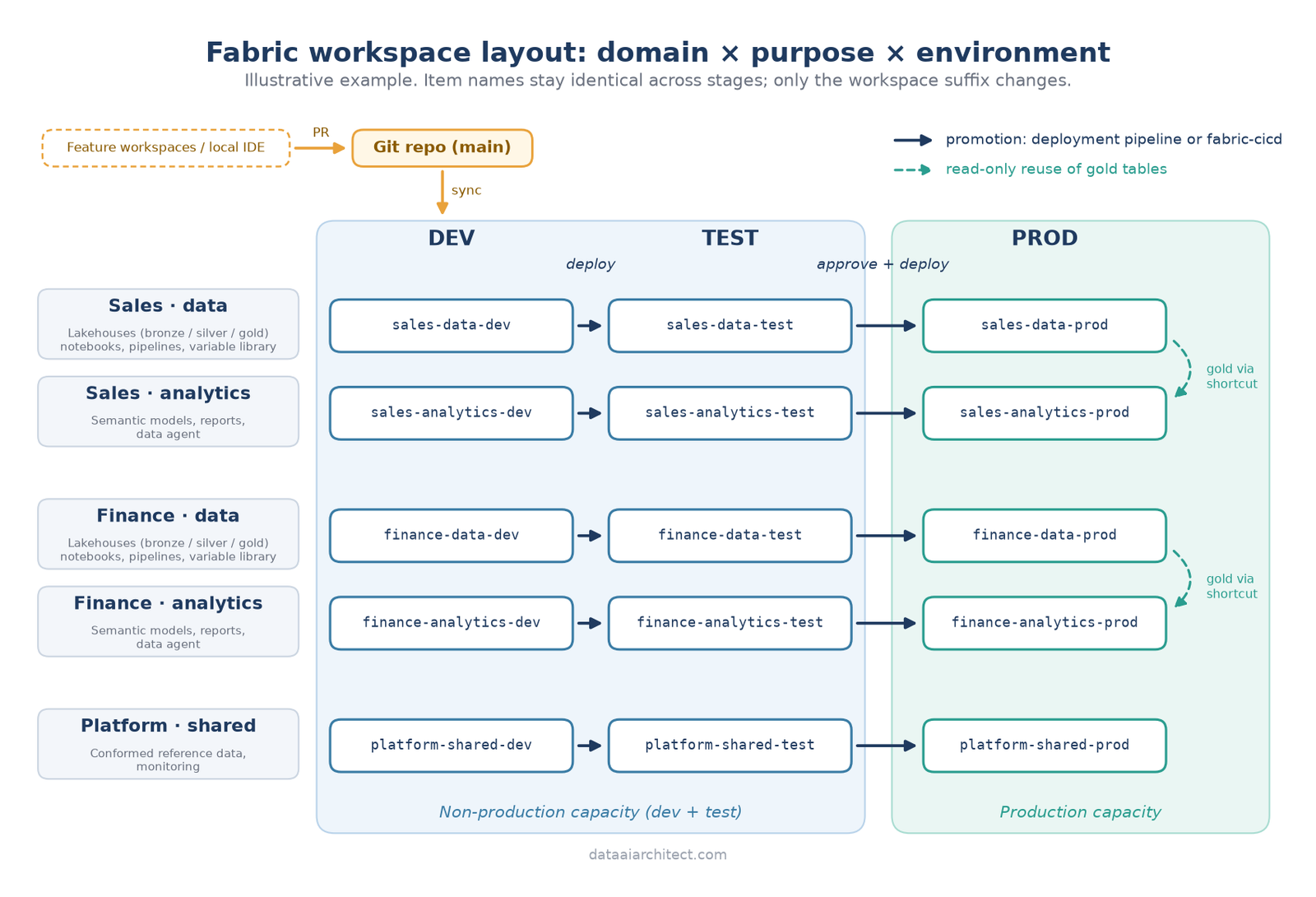The width and height of the screenshot is (1316, 897).
Task: Click 'Non-production capacity (dev + test)' text
Action: (x=591, y=812)
